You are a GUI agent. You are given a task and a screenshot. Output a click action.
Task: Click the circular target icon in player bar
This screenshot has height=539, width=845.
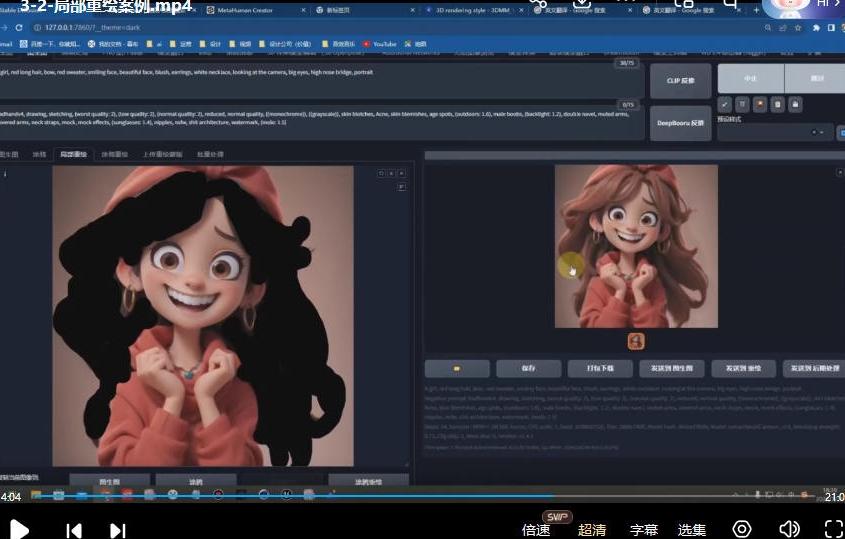(x=742, y=529)
